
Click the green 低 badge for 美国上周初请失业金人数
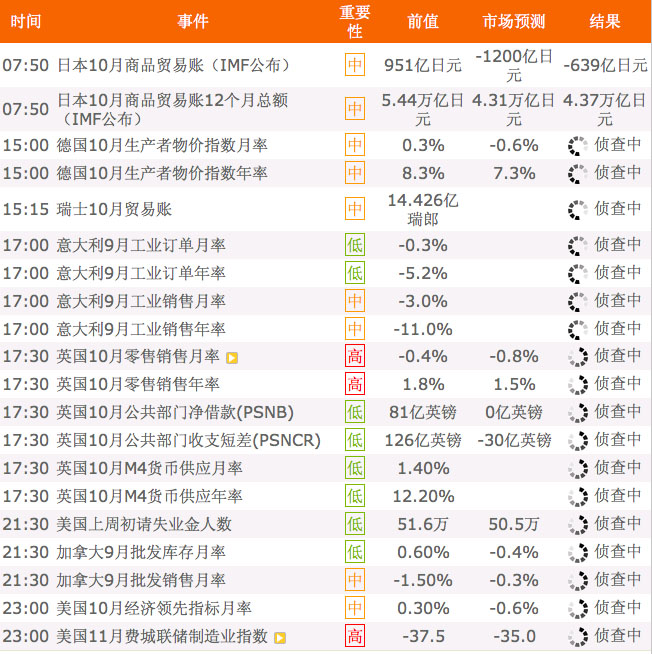point(355,523)
